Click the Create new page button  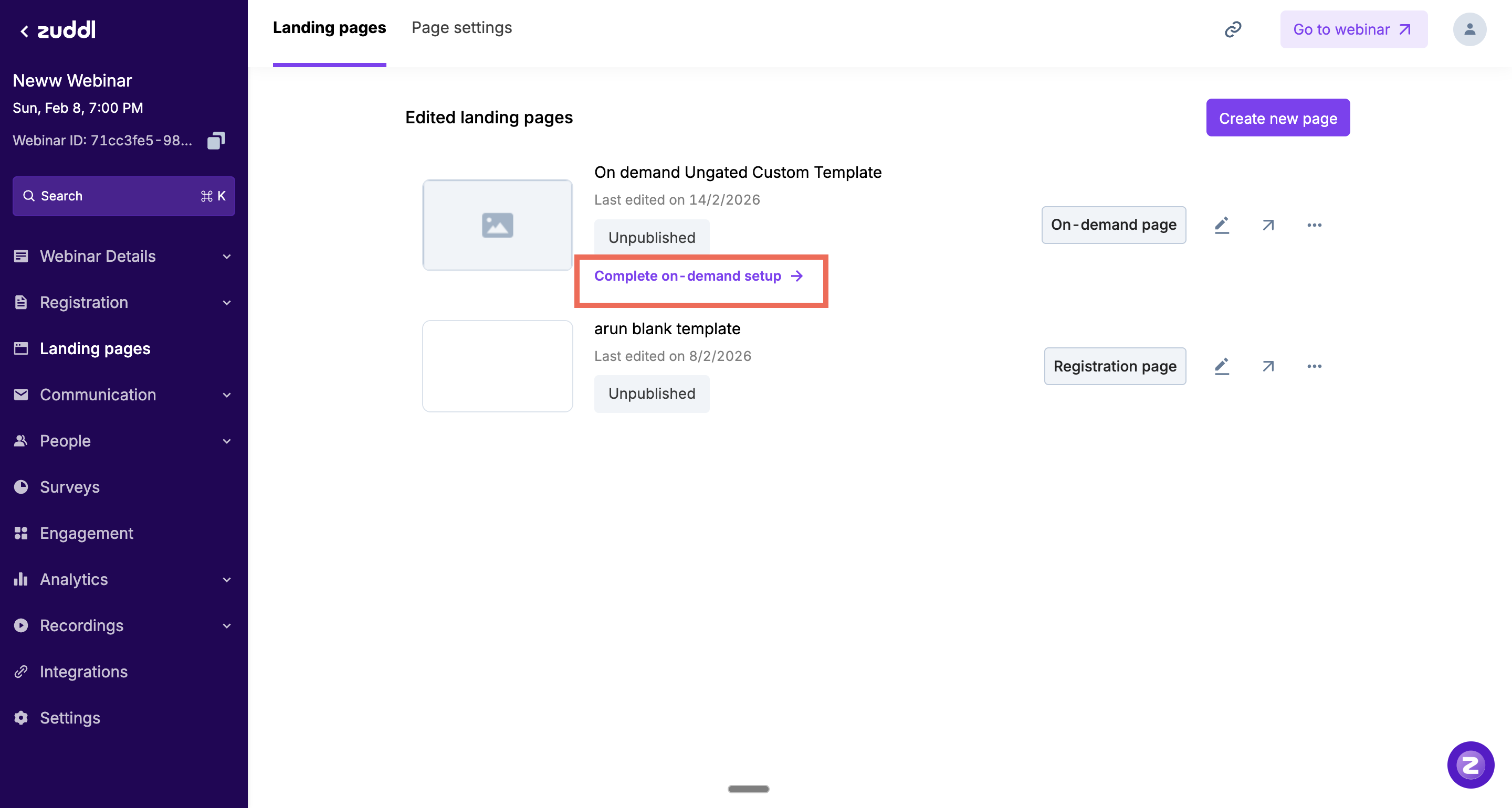[1278, 118]
